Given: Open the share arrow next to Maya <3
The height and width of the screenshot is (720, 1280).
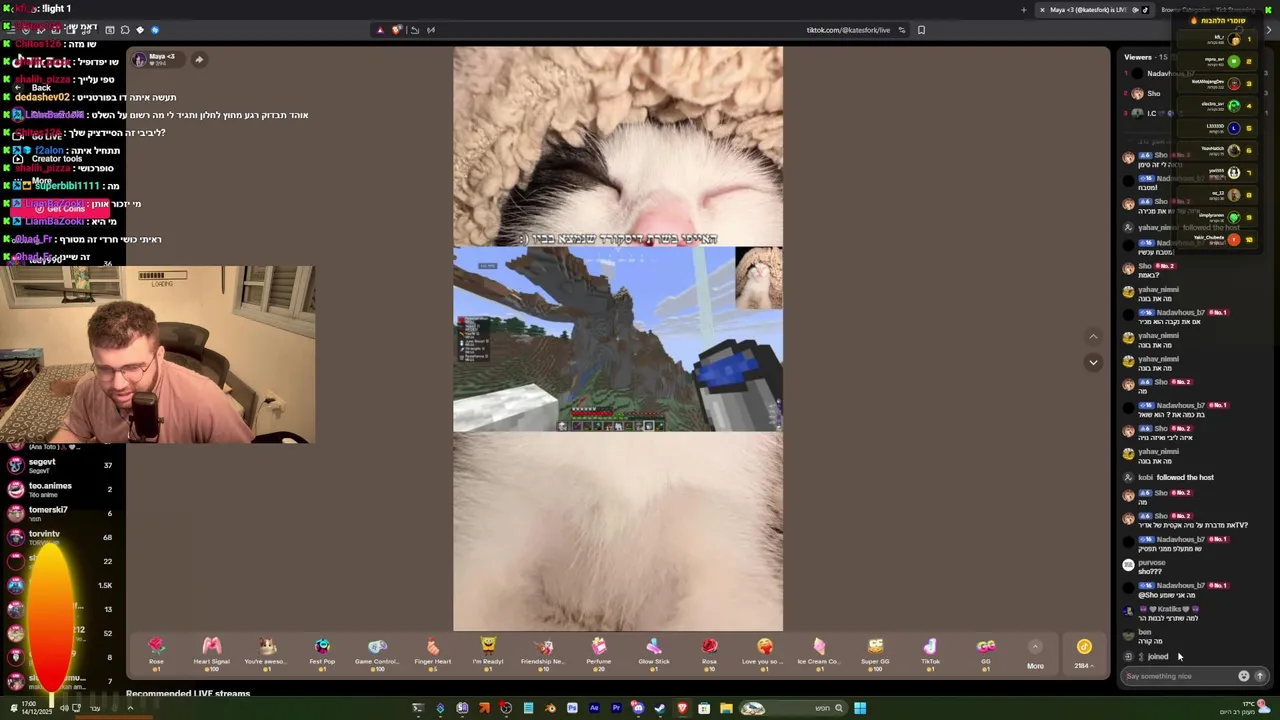Looking at the screenshot, I should [199, 60].
